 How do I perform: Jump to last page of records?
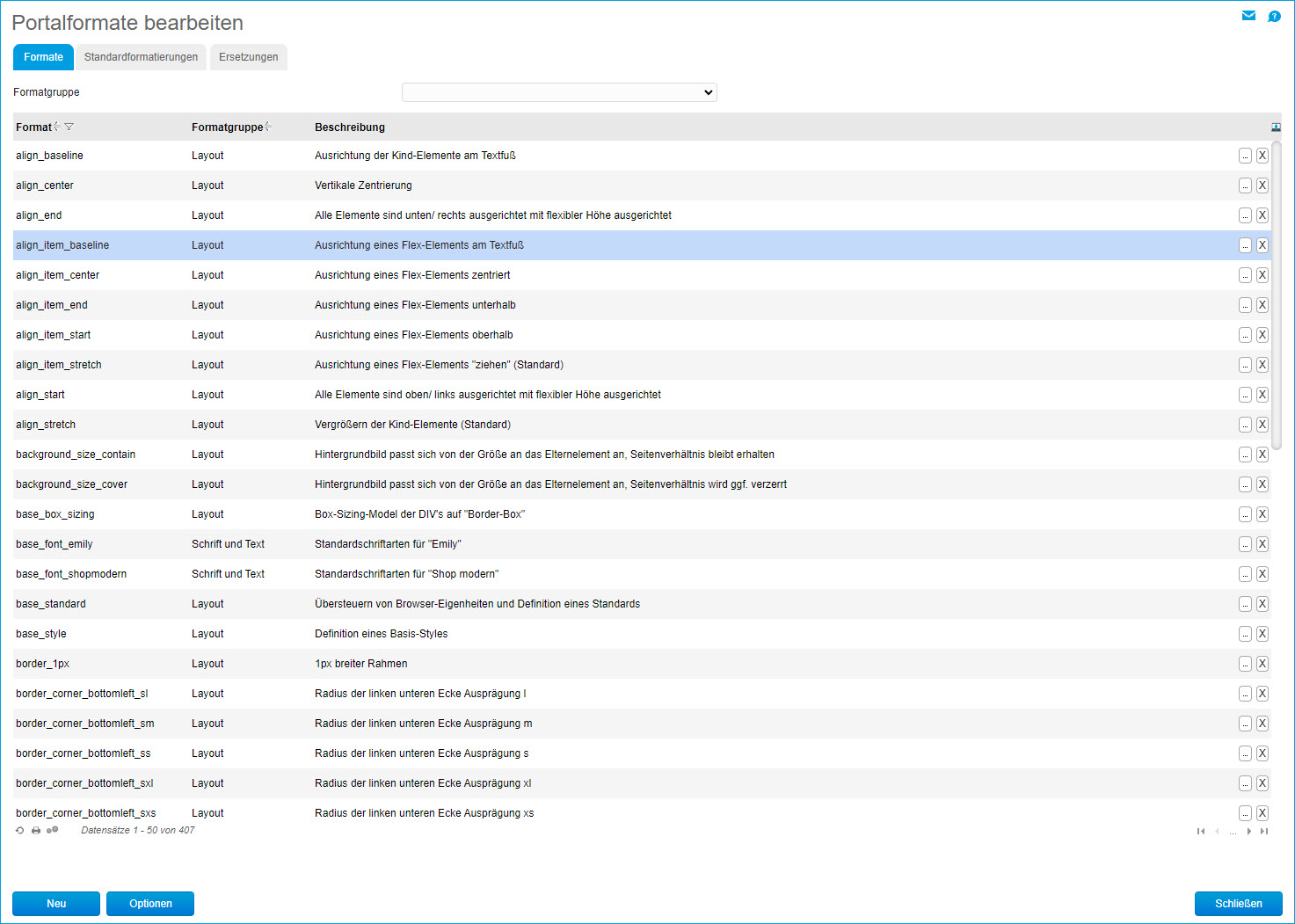tap(1264, 832)
